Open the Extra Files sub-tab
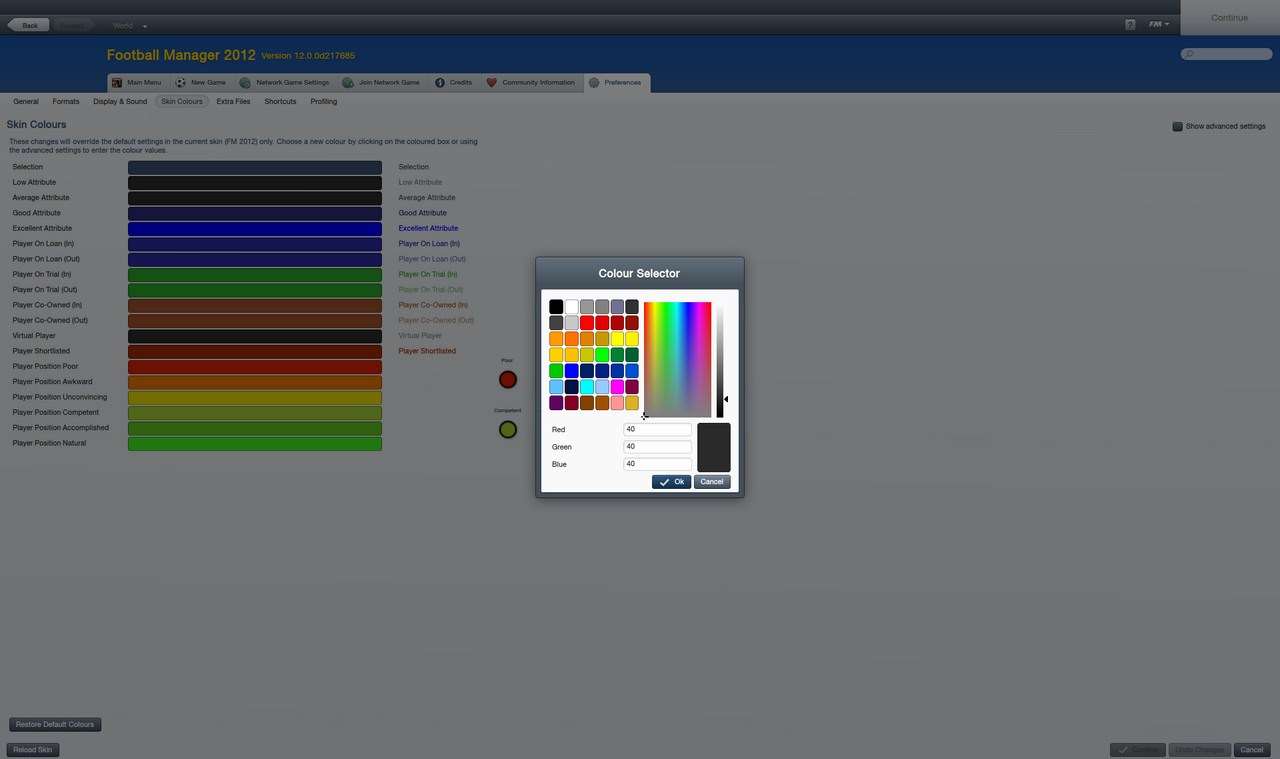This screenshot has width=1280, height=759. coord(233,102)
